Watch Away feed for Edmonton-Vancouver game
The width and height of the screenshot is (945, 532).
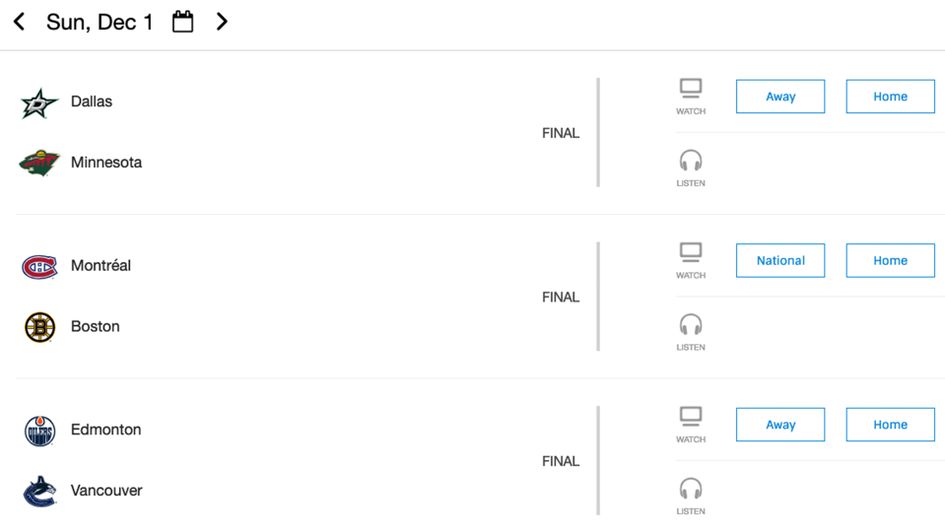point(780,425)
